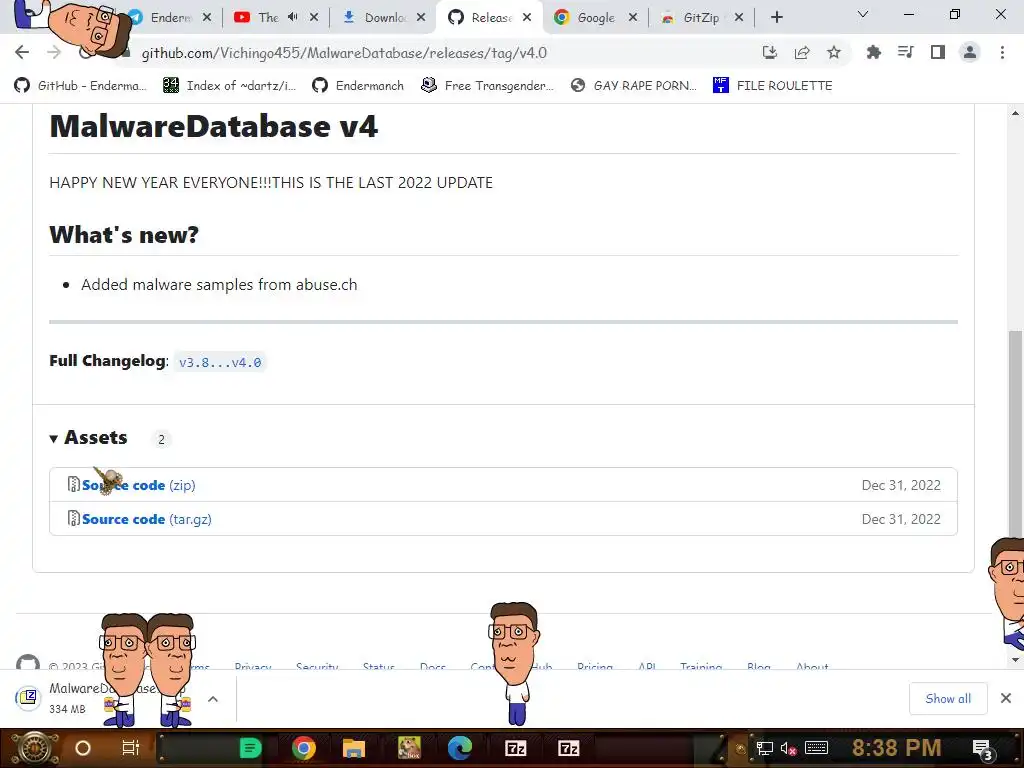1024x768 pixels.
Task: Open the Extensions puzzle icon
Action: pos(873,52)
